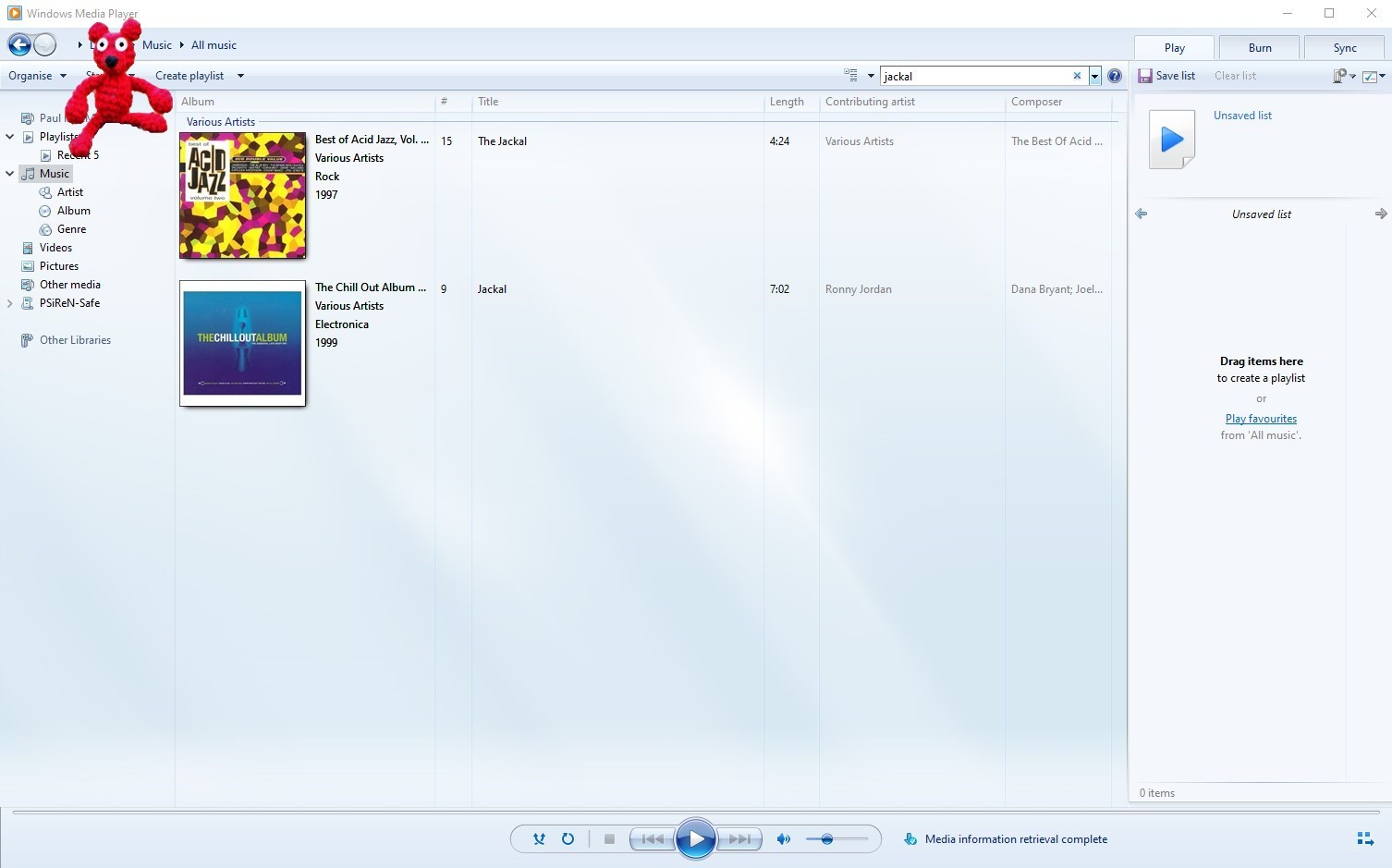Click the Next track button
Screen dimensions: 1392x868
pyautogui.click(x=739, y=839)
